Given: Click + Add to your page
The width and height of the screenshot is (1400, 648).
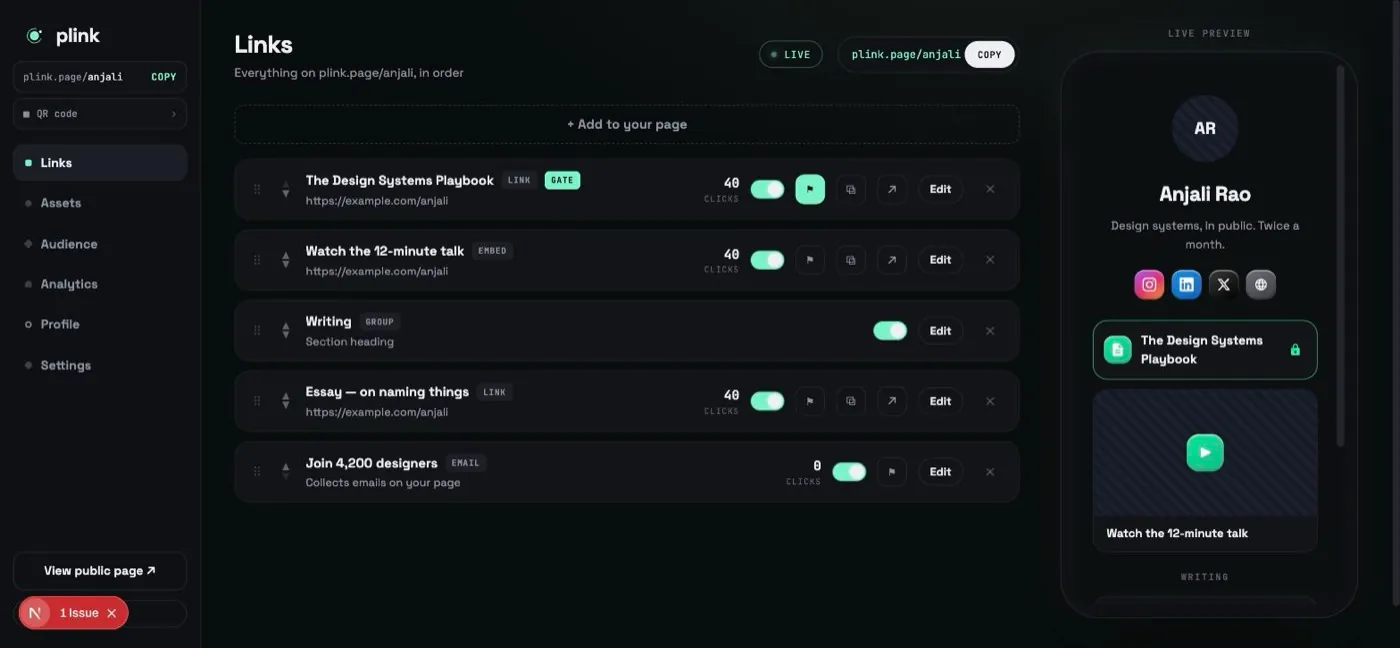Looking at the screenshot, I should [627, 124].
